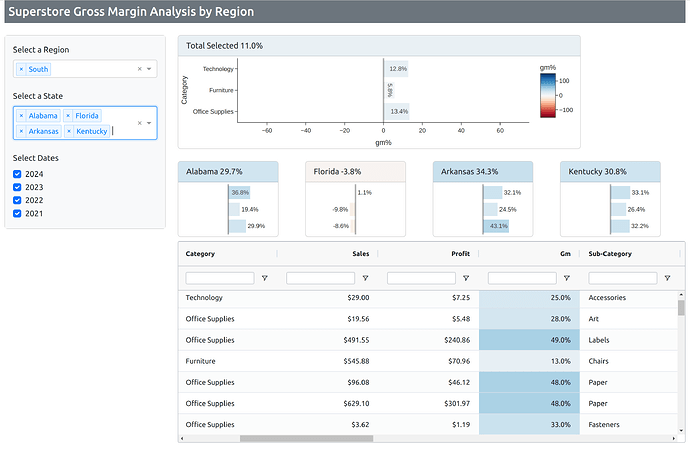Uncheck the 2024 date checkbox
This screenshot has width=690, height=451.
pyautogui.click(x=17, y=174)
